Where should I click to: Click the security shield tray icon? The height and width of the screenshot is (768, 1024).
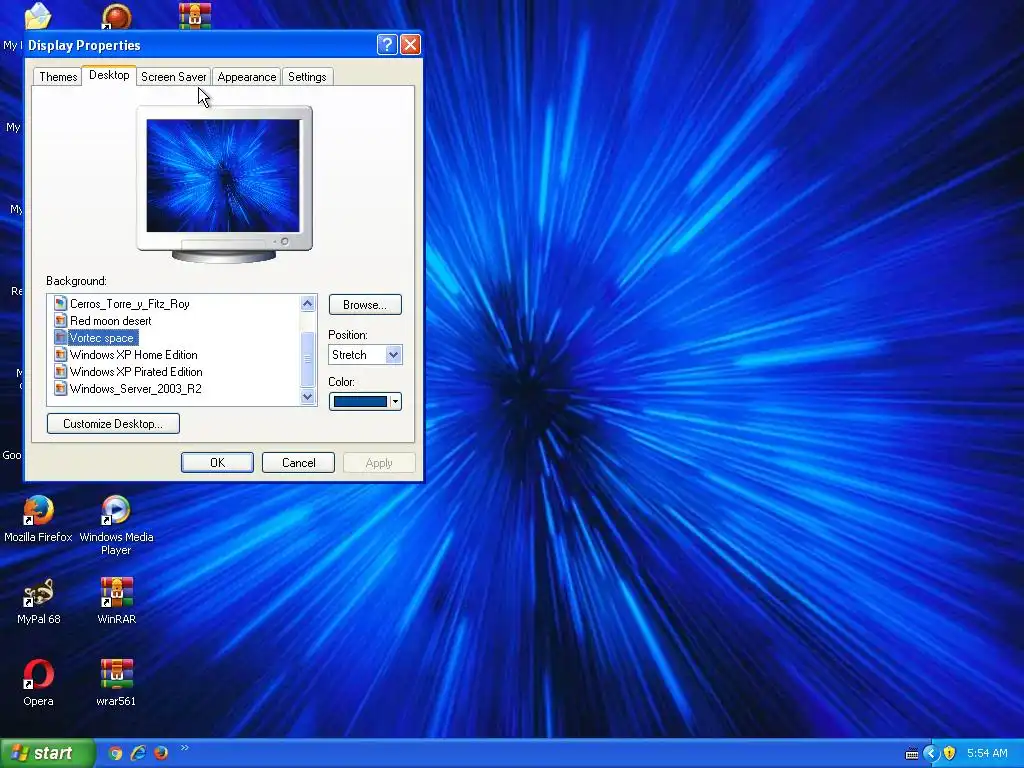pyautogui.click(x=950, y=754)
